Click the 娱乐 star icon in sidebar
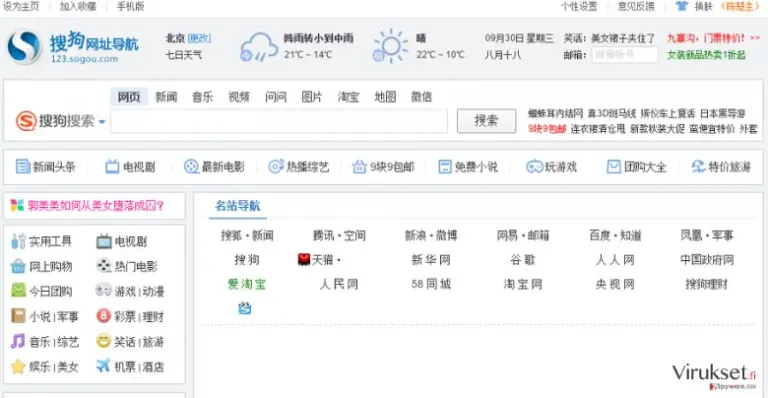Image resolution: width=768 pixels, height=398 pixels. [x=18, y=366]
